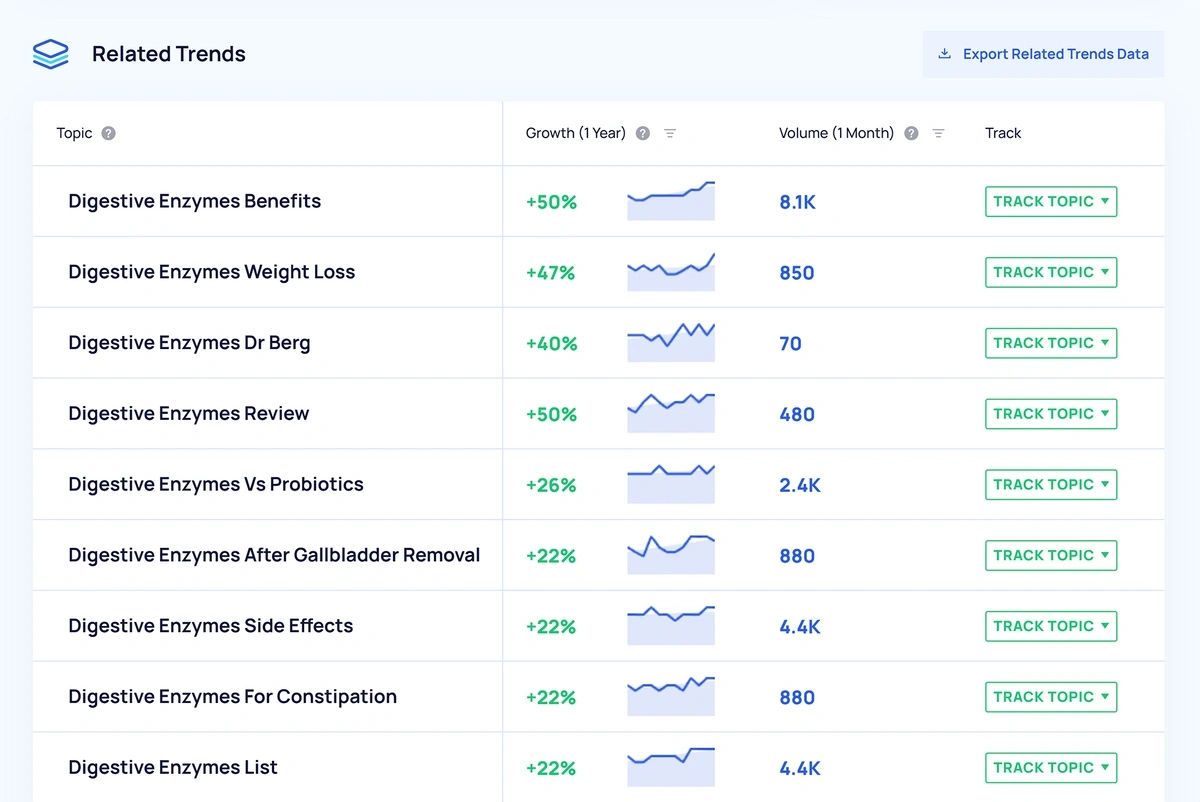The height and width of the screenshot is (802, 1200).
Task: Click the Track column header
Action: click(1003, 133)
